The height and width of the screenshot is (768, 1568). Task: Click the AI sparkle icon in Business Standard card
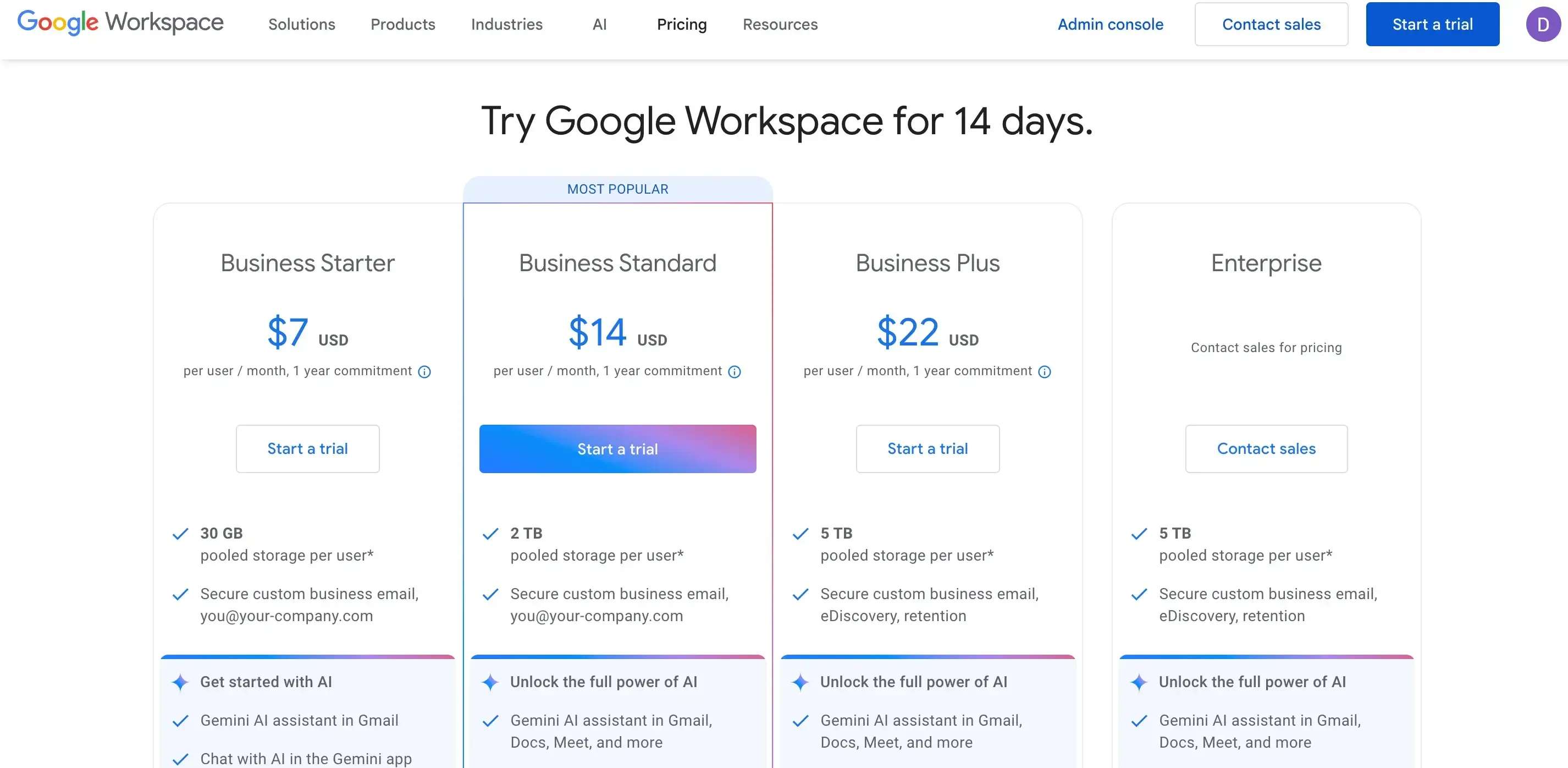[x=490, y=682]
